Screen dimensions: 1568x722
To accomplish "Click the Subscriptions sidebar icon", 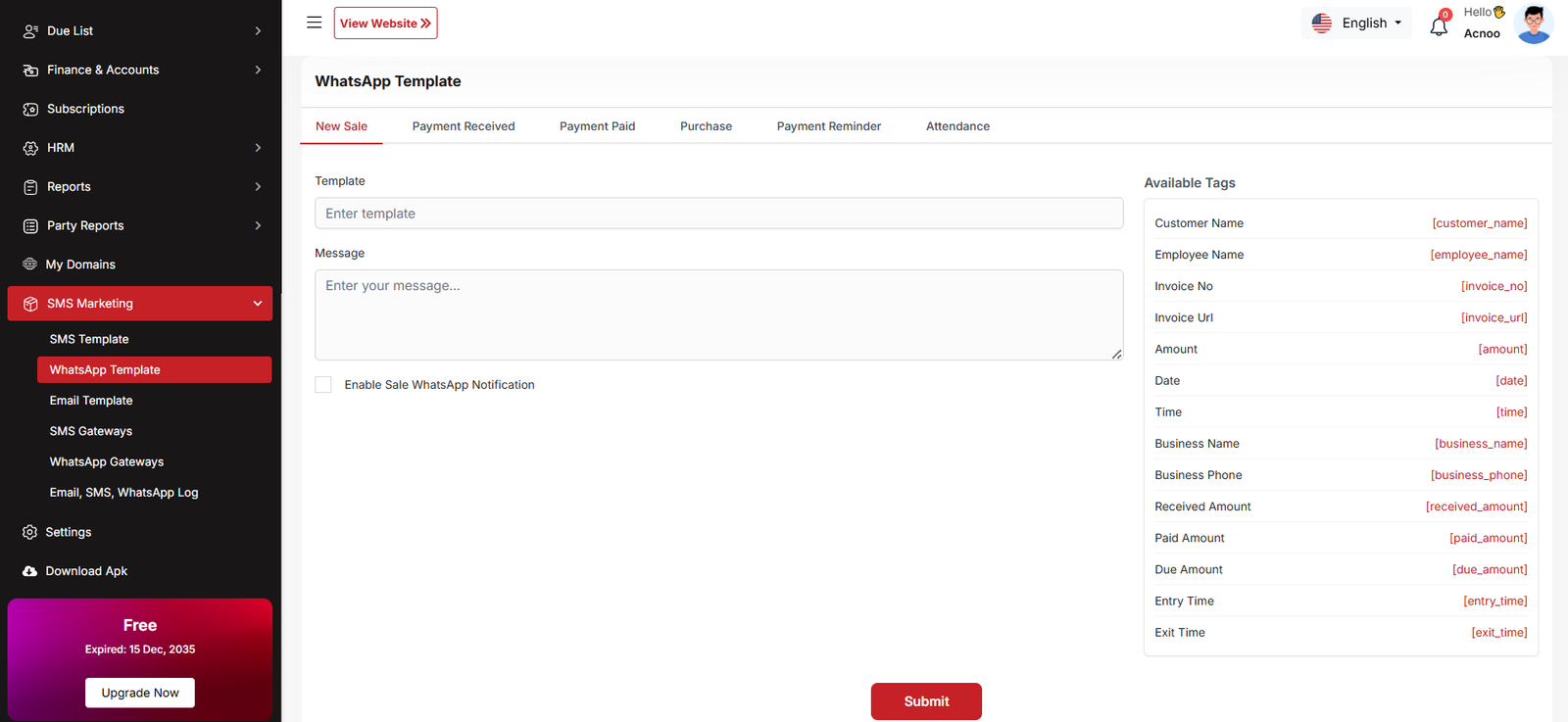I will click(x=30, y=109).
